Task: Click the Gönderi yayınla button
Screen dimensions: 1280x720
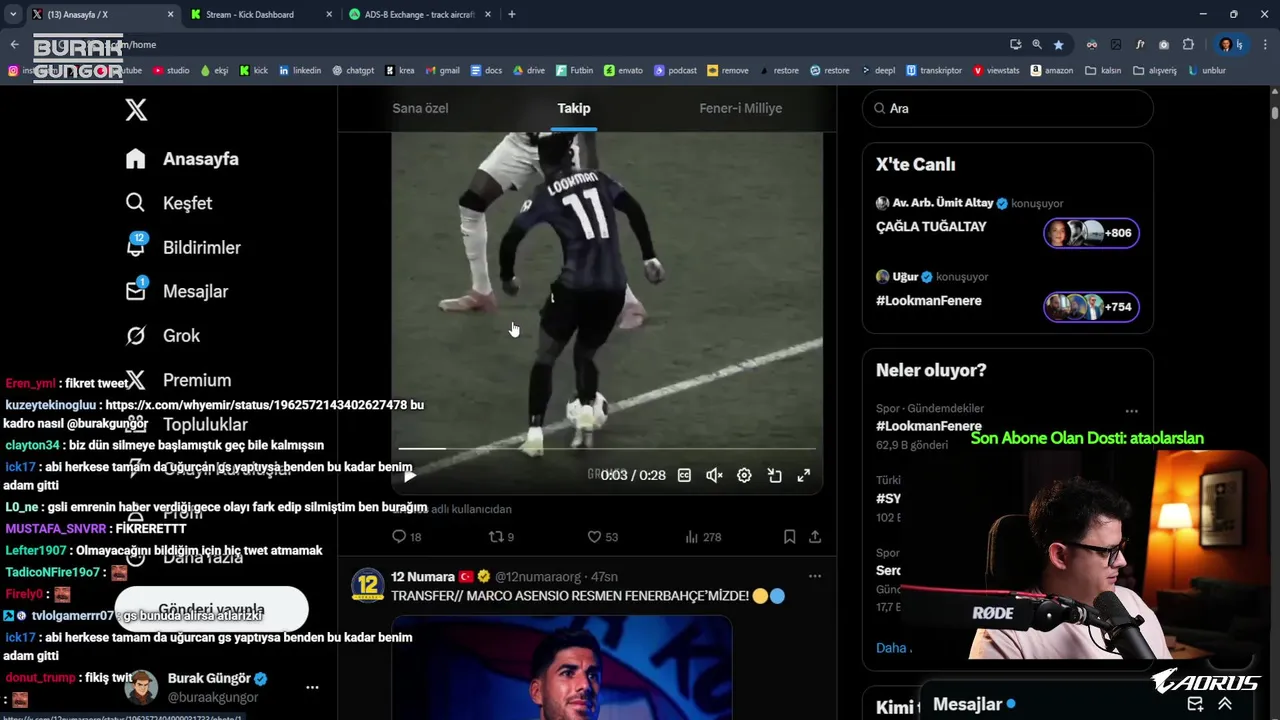Action: pos(212,609)
